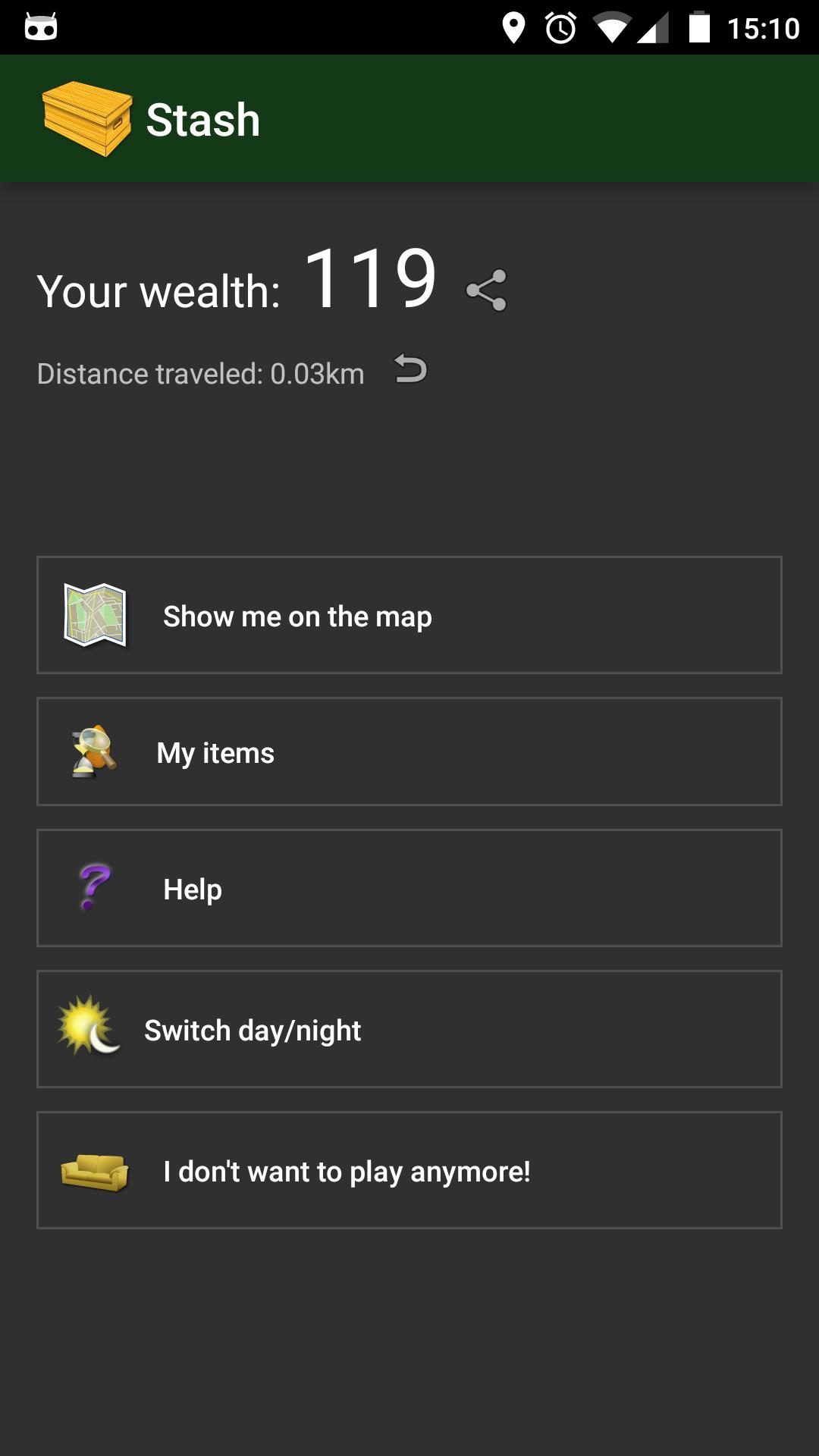Reset distance traveled with the undo arrow
This screenshot has height=1456, width=819.
tap(411, 370)
